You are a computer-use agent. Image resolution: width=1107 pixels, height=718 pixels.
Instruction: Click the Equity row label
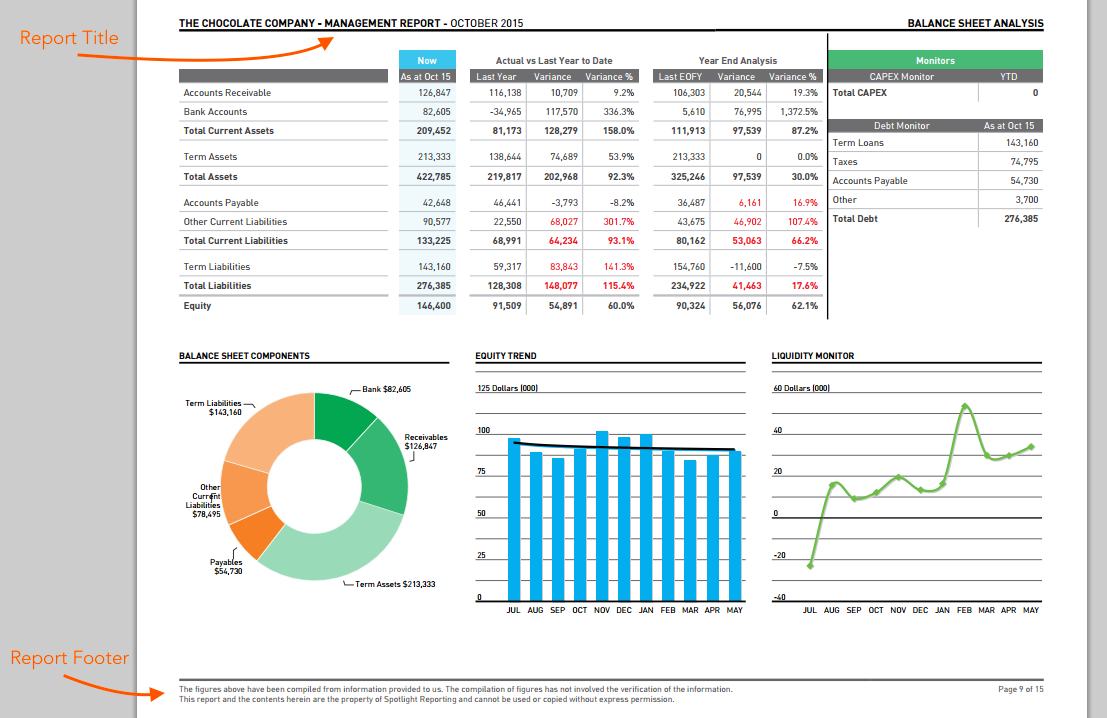[197, 306]
